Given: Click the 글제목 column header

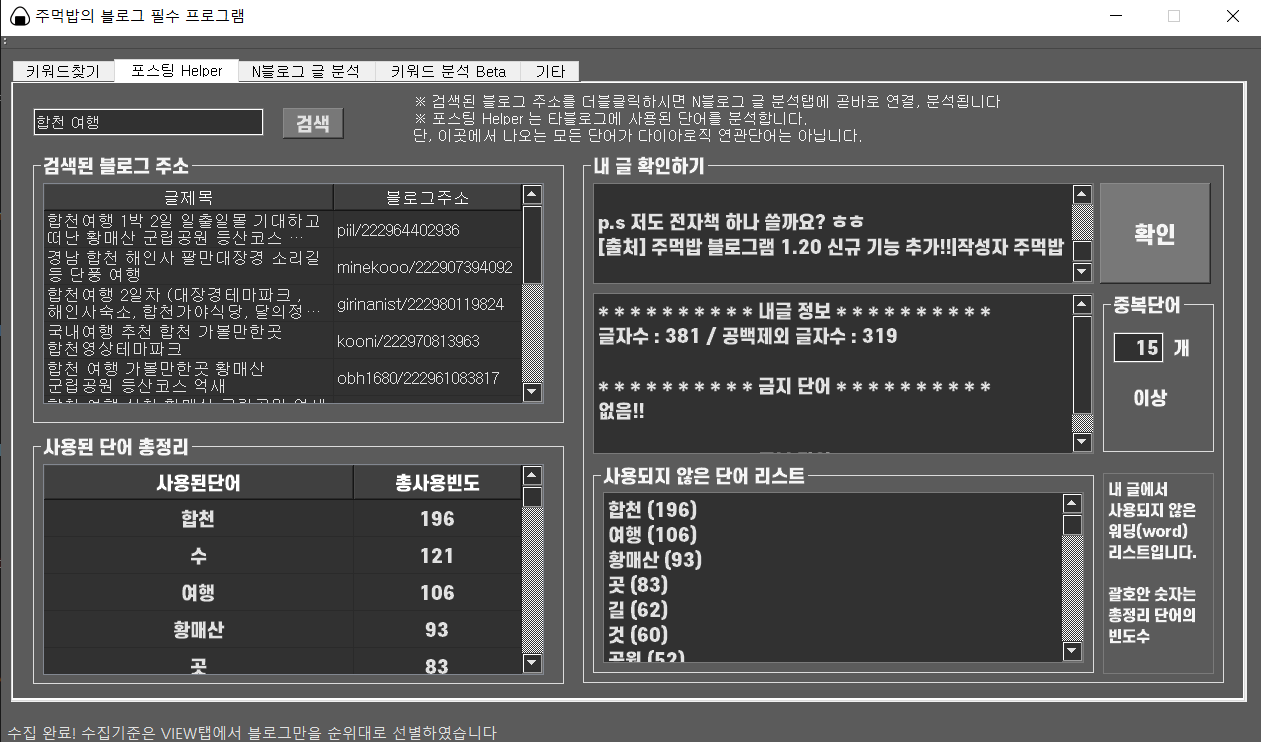Looking at the screenshot, I should 189,197.
